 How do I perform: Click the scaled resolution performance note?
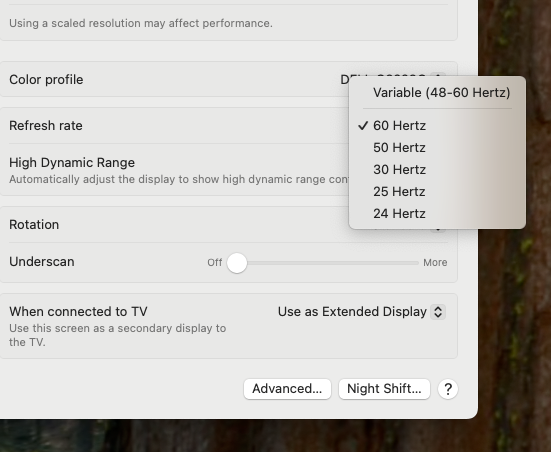pos(141,23)
